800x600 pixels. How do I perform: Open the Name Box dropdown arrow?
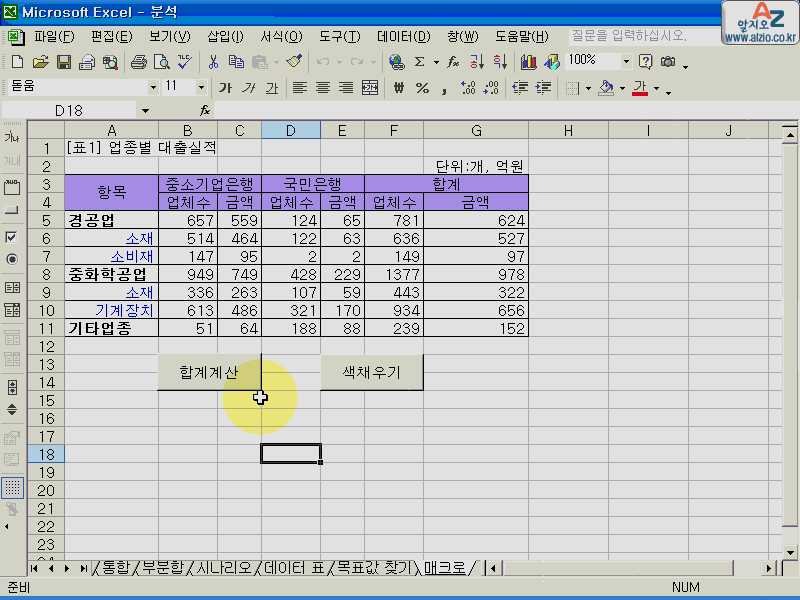pos(145,111)
